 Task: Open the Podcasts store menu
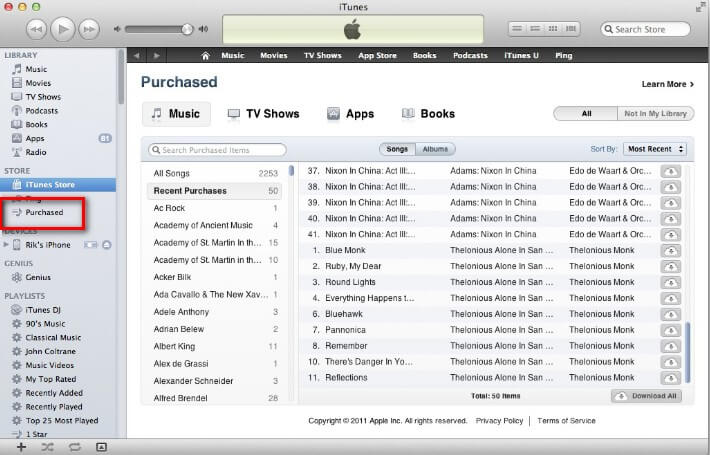(470, 56)
